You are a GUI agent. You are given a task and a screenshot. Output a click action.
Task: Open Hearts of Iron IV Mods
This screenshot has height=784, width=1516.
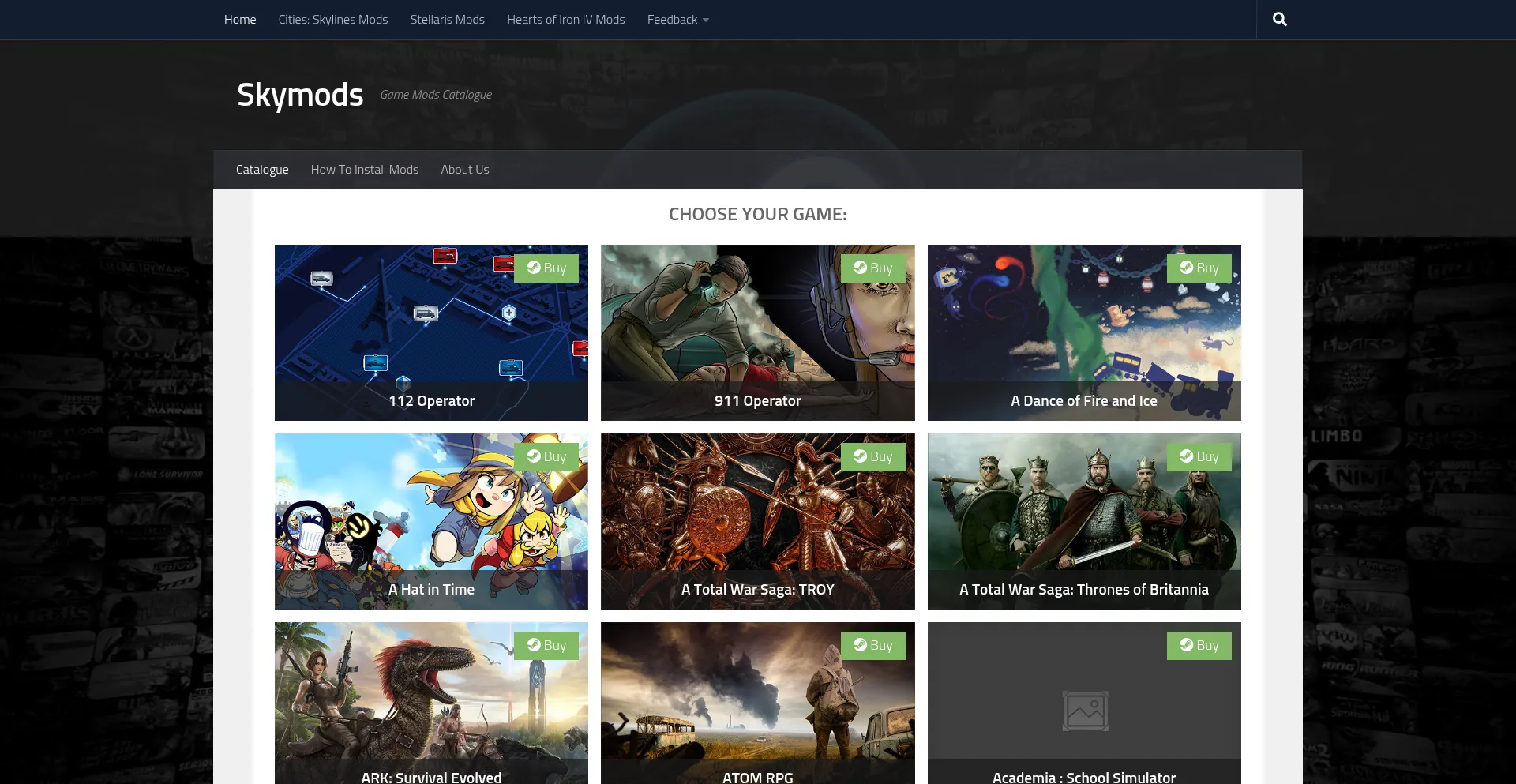click(x=565, y=20)
